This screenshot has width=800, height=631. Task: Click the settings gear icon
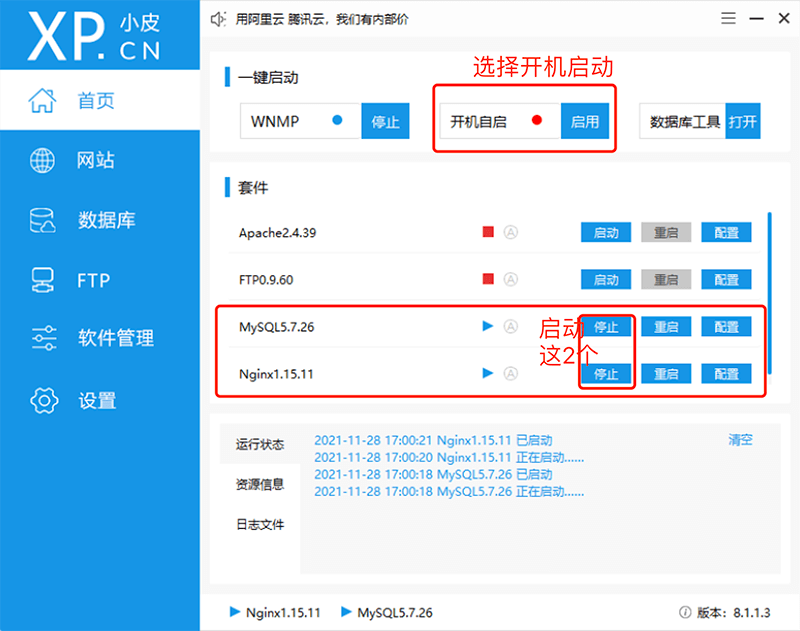pyautogui.click(x=44, y=400)
